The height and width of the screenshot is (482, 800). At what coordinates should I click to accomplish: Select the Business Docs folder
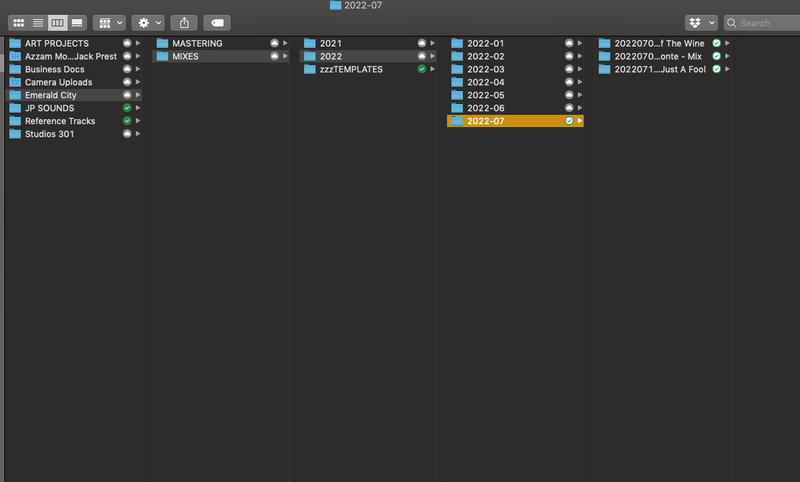73,69
